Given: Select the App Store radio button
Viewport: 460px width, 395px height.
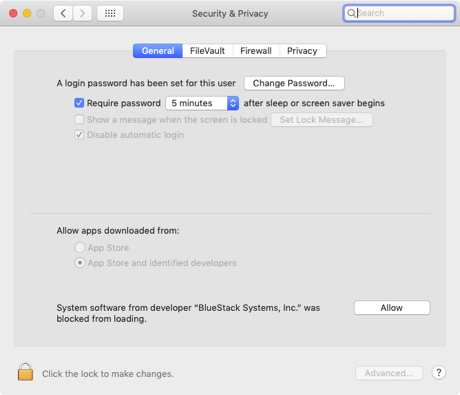Looking at the screenshot, I should [x=80, y=248].
